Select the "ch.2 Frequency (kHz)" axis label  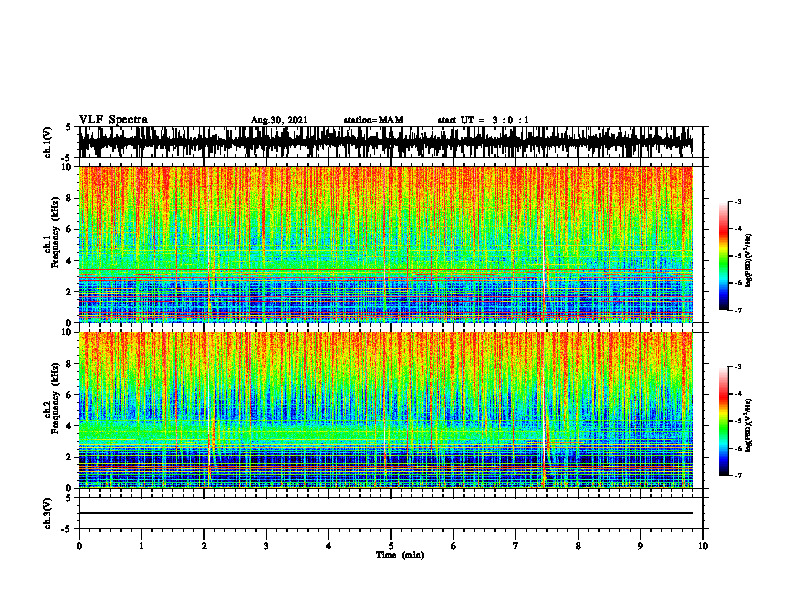pos(52,398)
